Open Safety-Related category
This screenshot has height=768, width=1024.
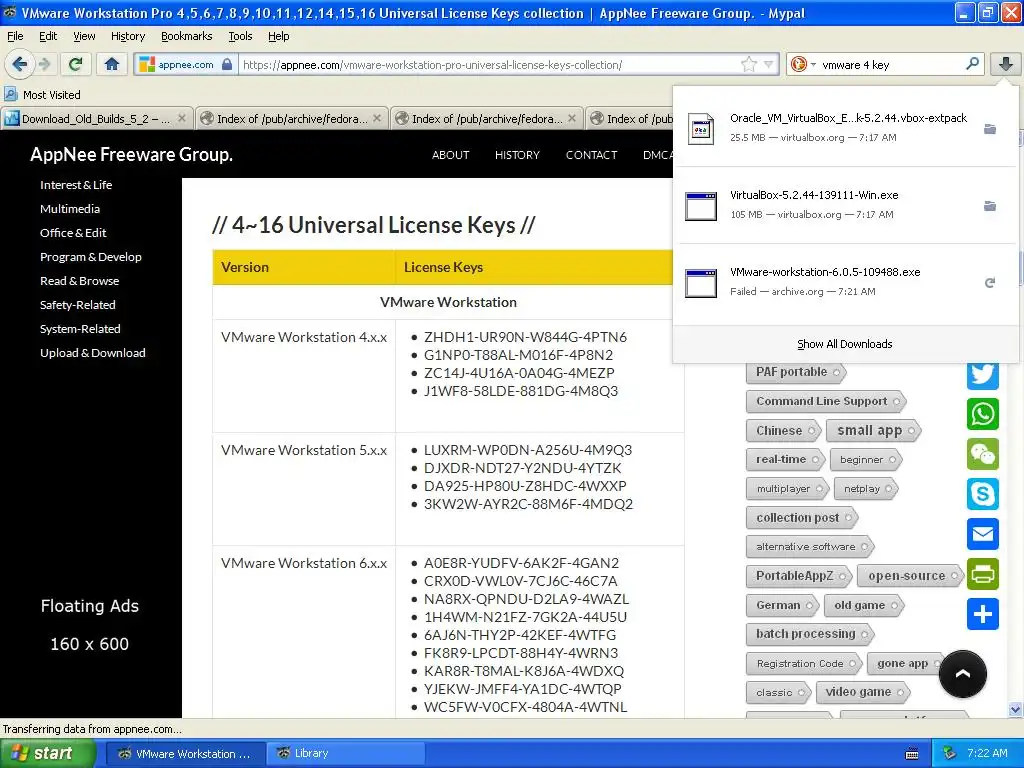pyautogui.click(x=78, y=305)
